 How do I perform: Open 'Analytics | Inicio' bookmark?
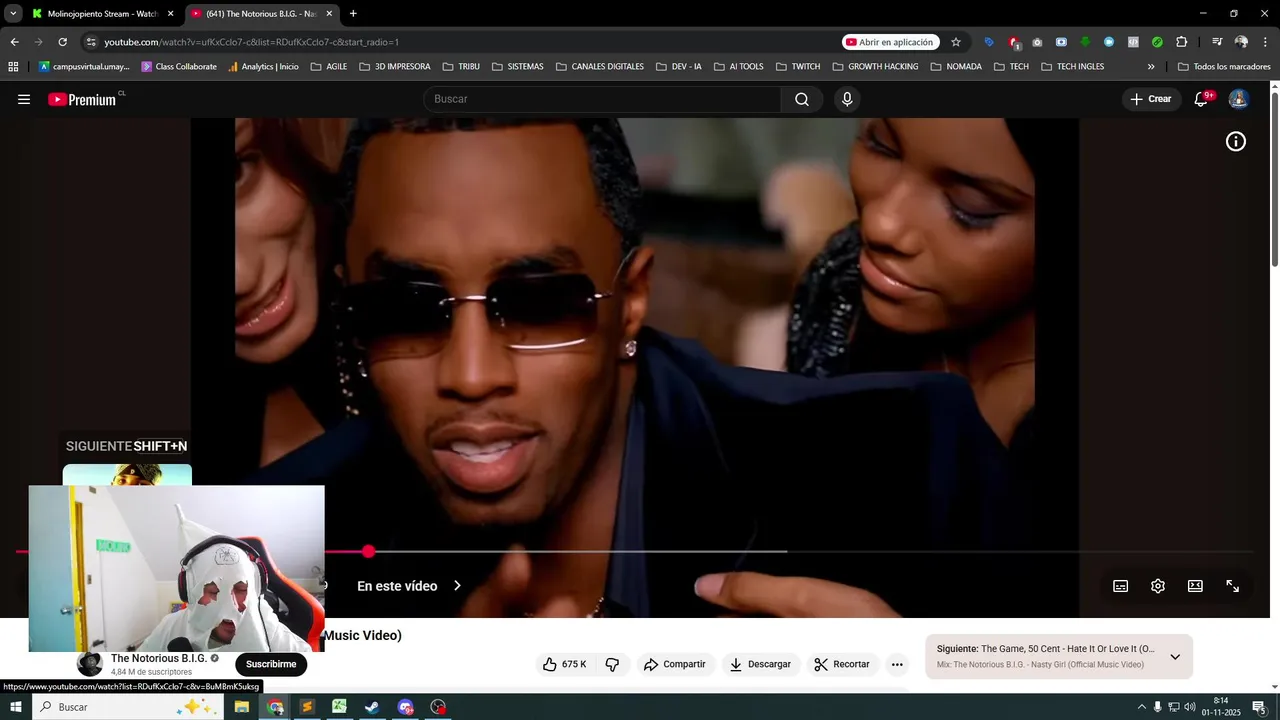point(263,67)
